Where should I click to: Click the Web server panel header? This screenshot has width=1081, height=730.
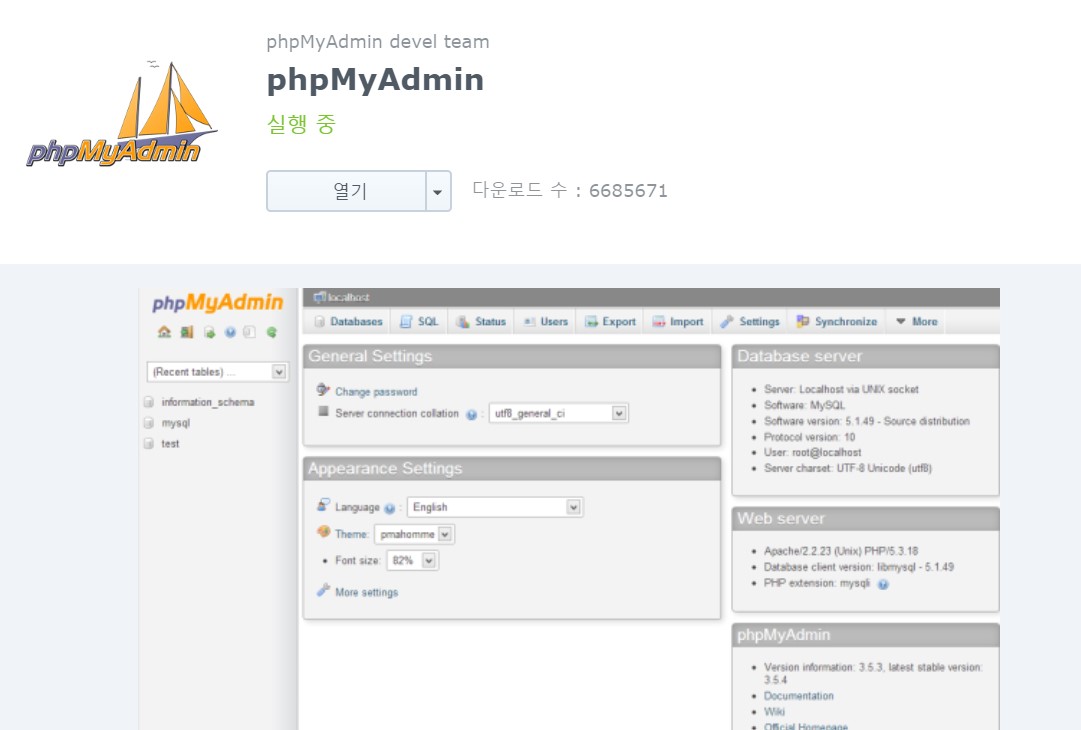coord(865,519)
